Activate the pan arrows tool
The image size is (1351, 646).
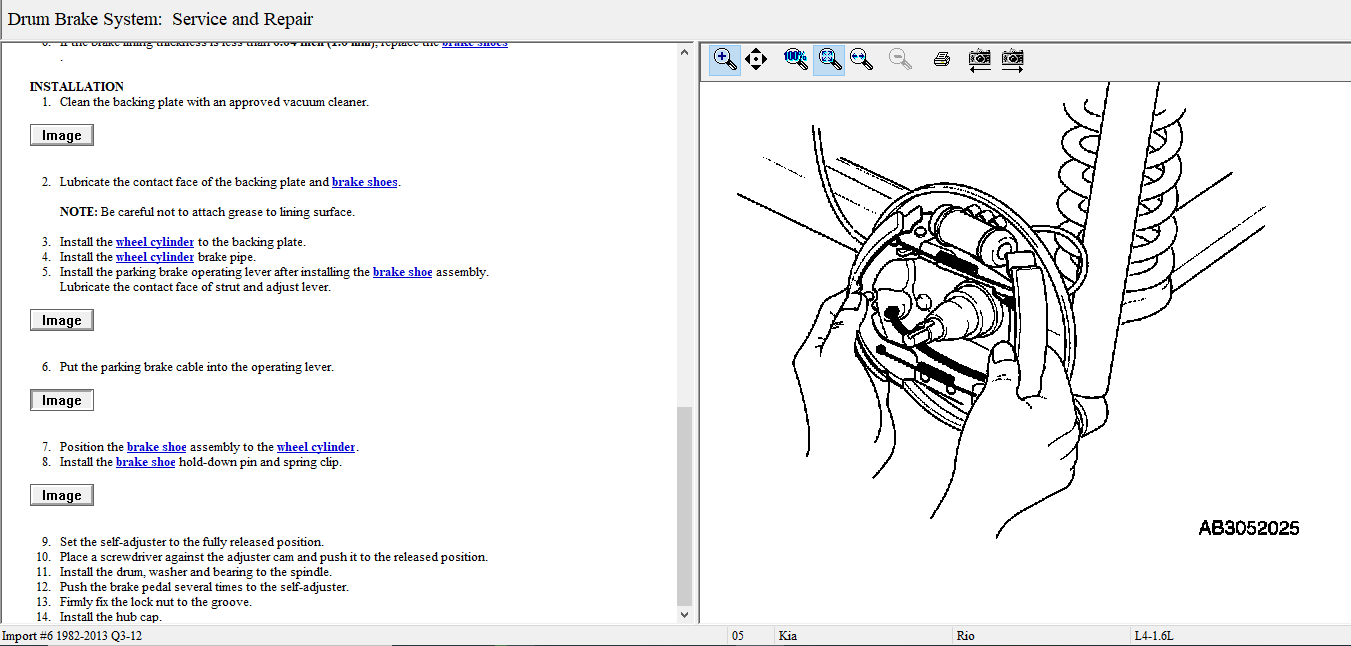point(756,59)
